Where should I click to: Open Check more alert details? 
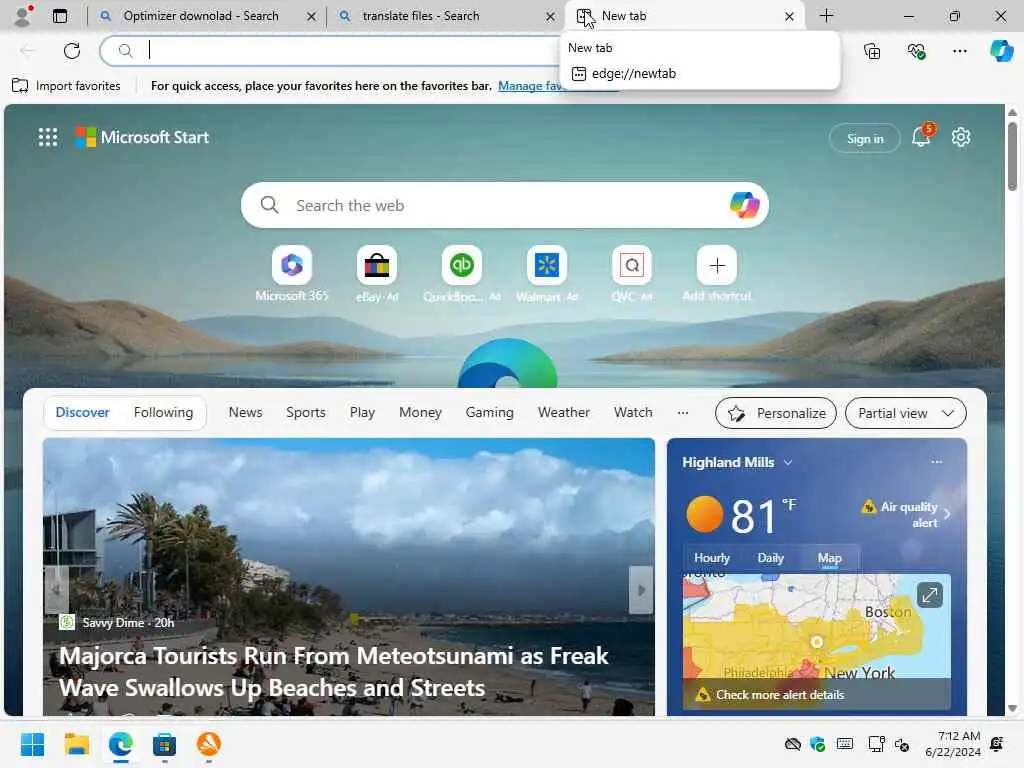tap(780, 695)
